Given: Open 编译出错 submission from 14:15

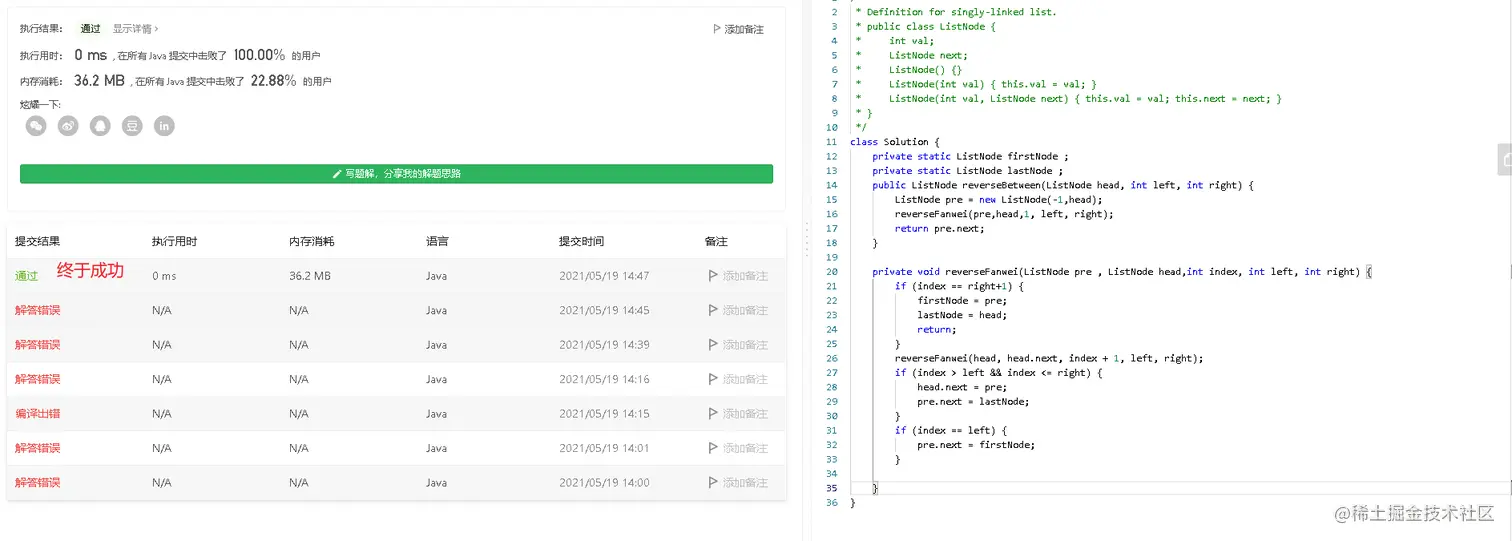Looking at the screenshot, I should (37, 414).
